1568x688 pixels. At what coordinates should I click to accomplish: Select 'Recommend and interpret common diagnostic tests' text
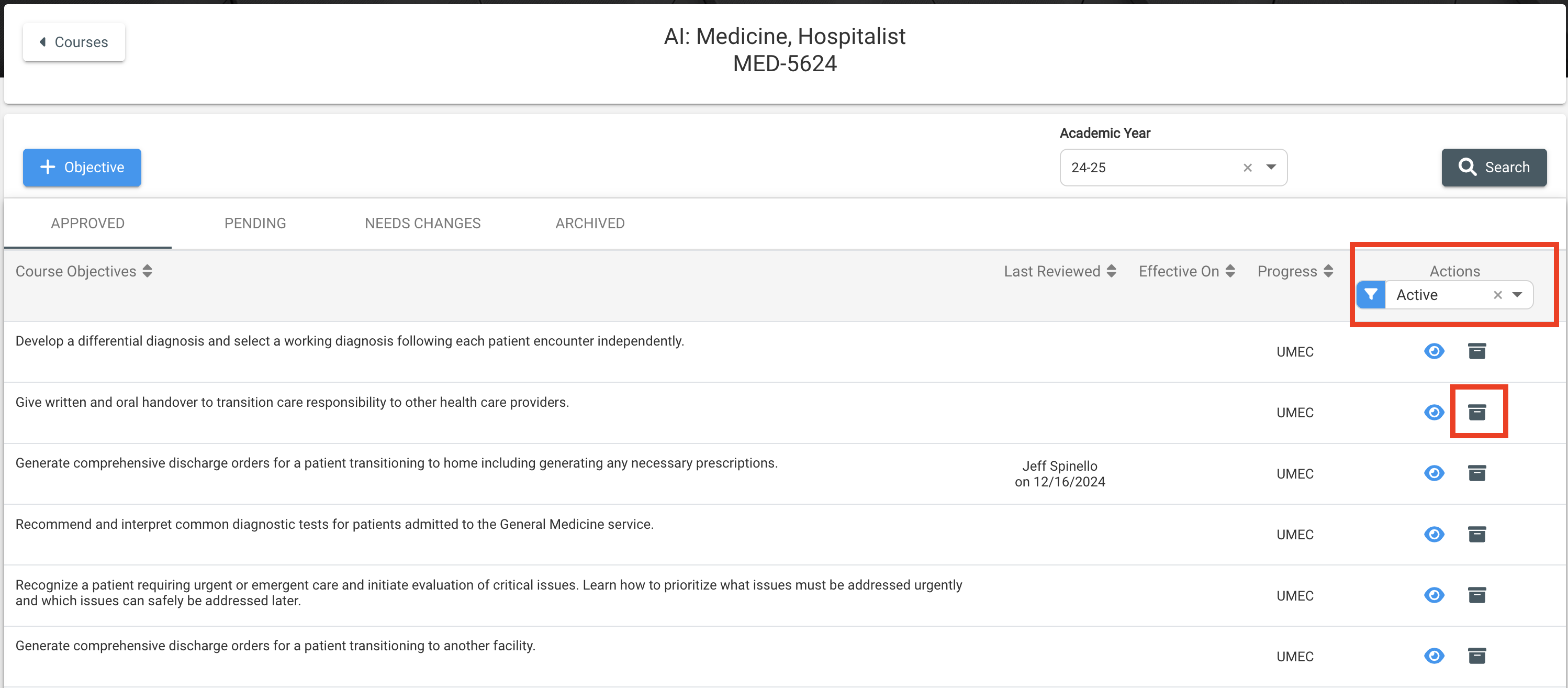point(334,524)
